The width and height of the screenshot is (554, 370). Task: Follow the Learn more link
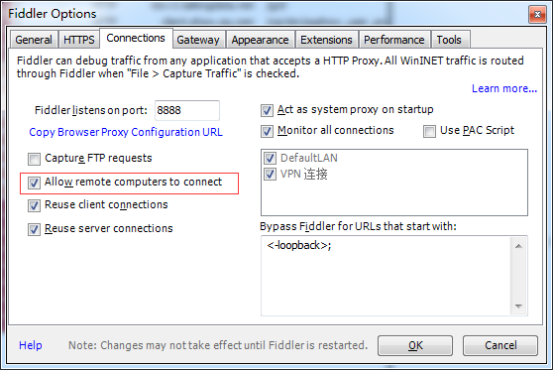coord(504,88)
